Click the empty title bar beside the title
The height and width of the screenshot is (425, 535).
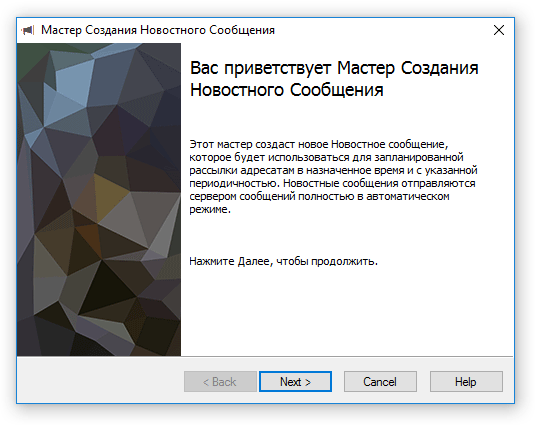(x=382, y=30)
